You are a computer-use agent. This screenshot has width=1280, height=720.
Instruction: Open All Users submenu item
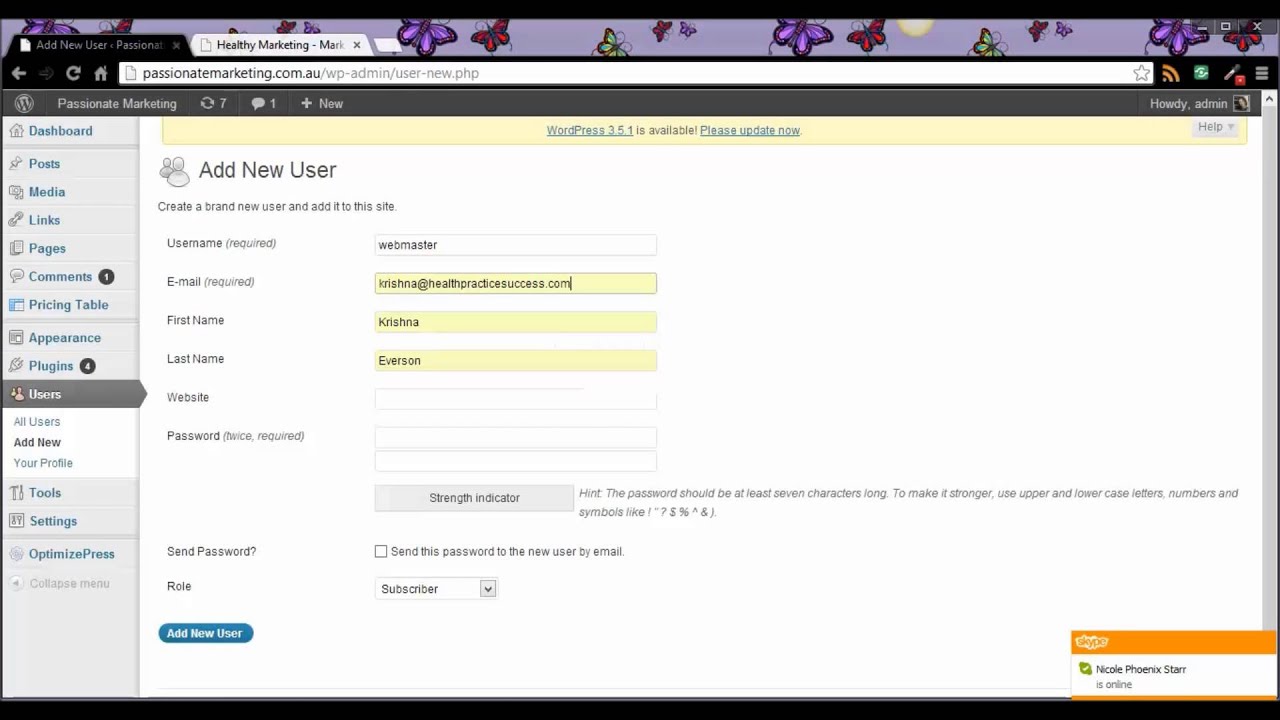click(x=37, y=421)
